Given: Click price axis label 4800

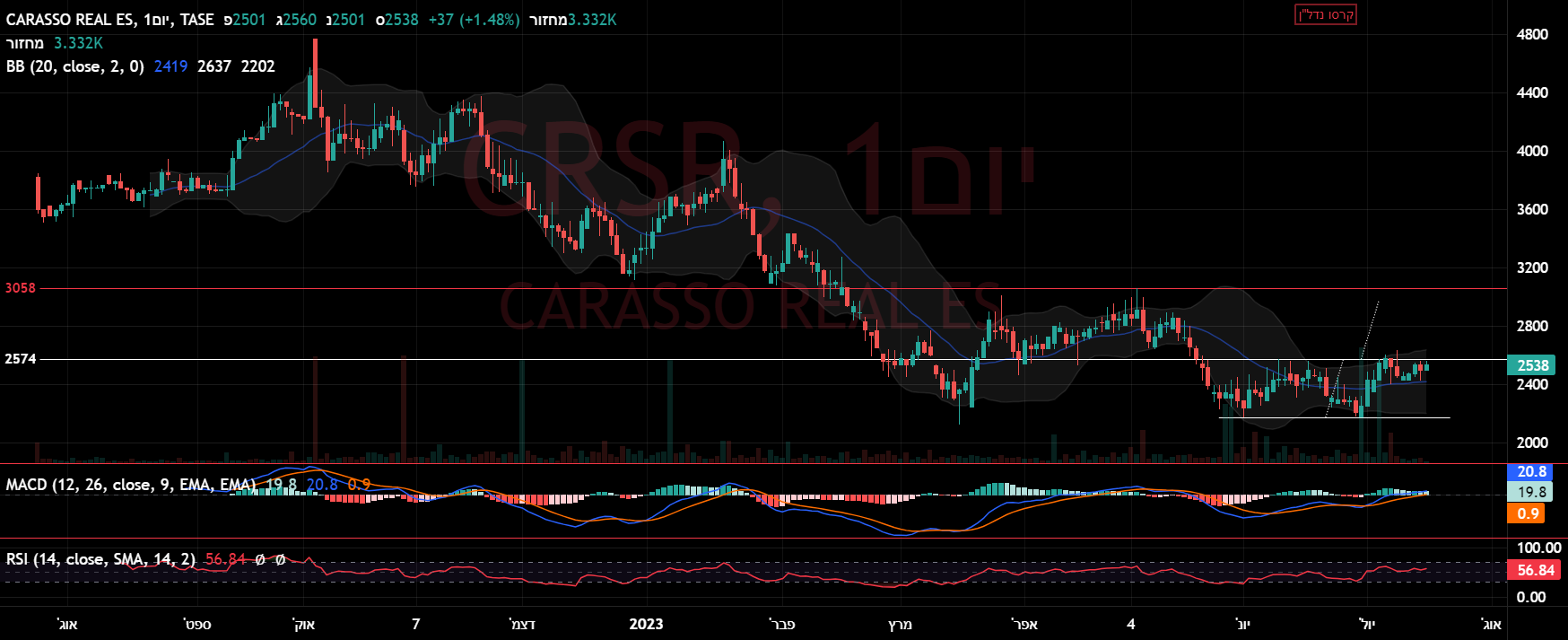Looking at the screenshot, I should pos(1532,34).
